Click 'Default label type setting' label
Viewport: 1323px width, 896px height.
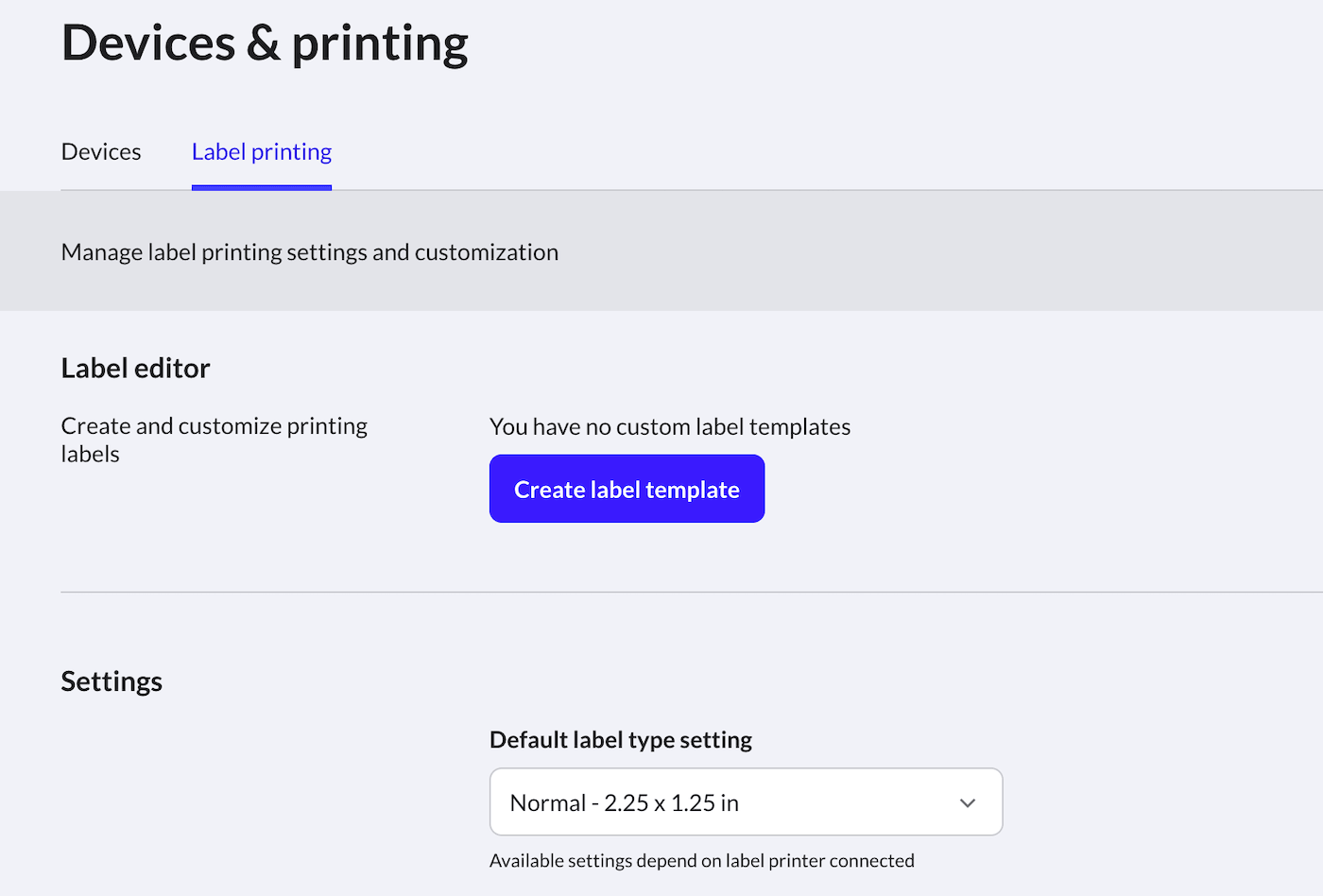621,740
